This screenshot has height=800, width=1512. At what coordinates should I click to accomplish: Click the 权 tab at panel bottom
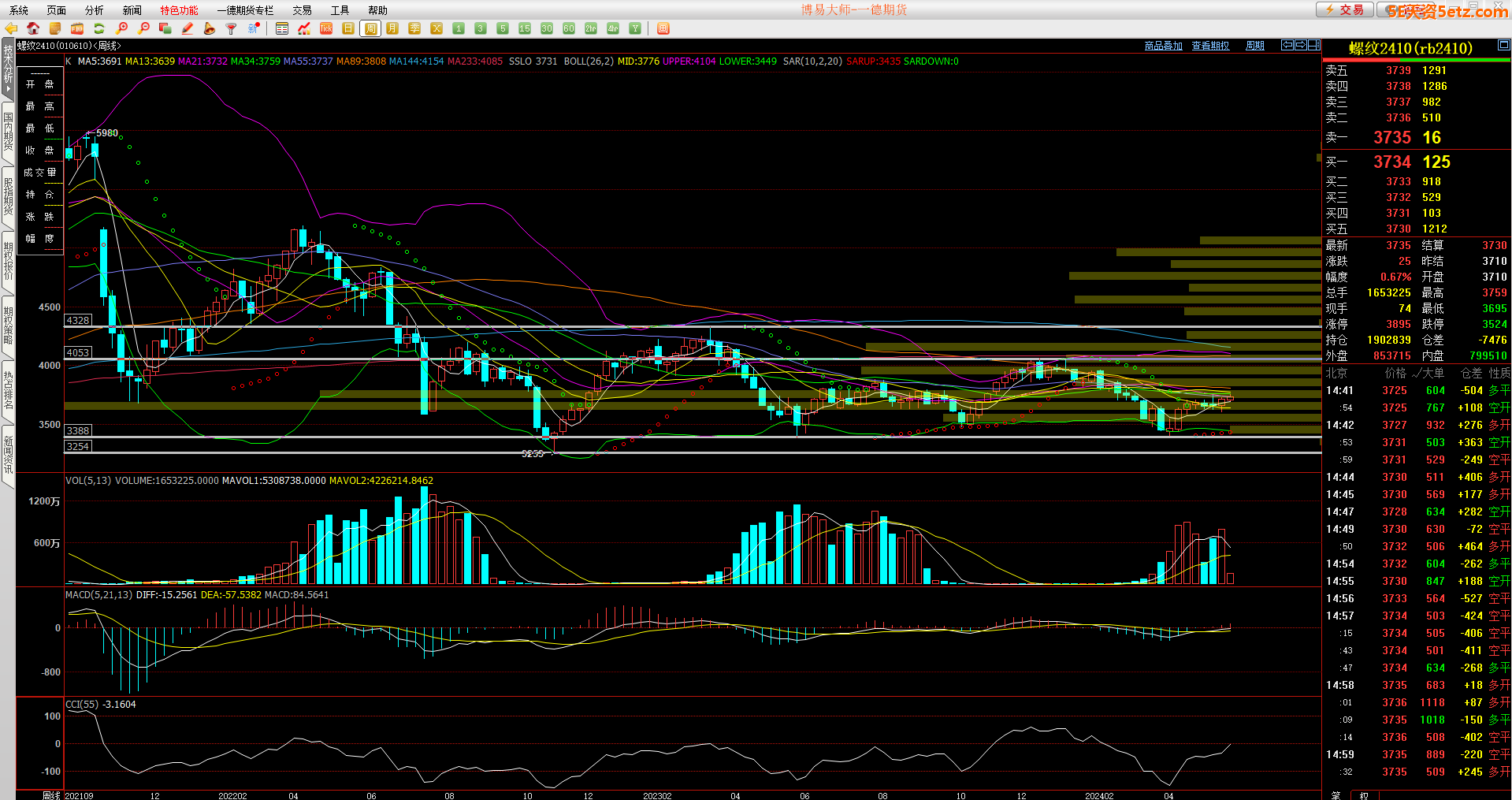pyautogui.click(x=1364, y=794)
